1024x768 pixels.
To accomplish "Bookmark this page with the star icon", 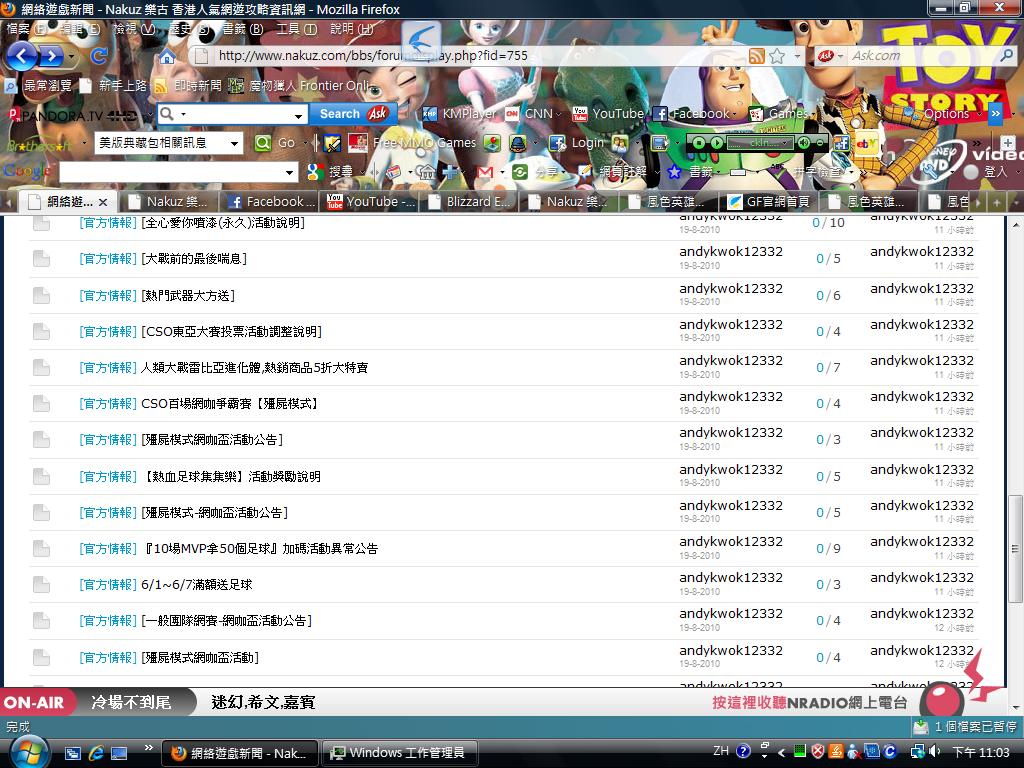I will (777, 56).
